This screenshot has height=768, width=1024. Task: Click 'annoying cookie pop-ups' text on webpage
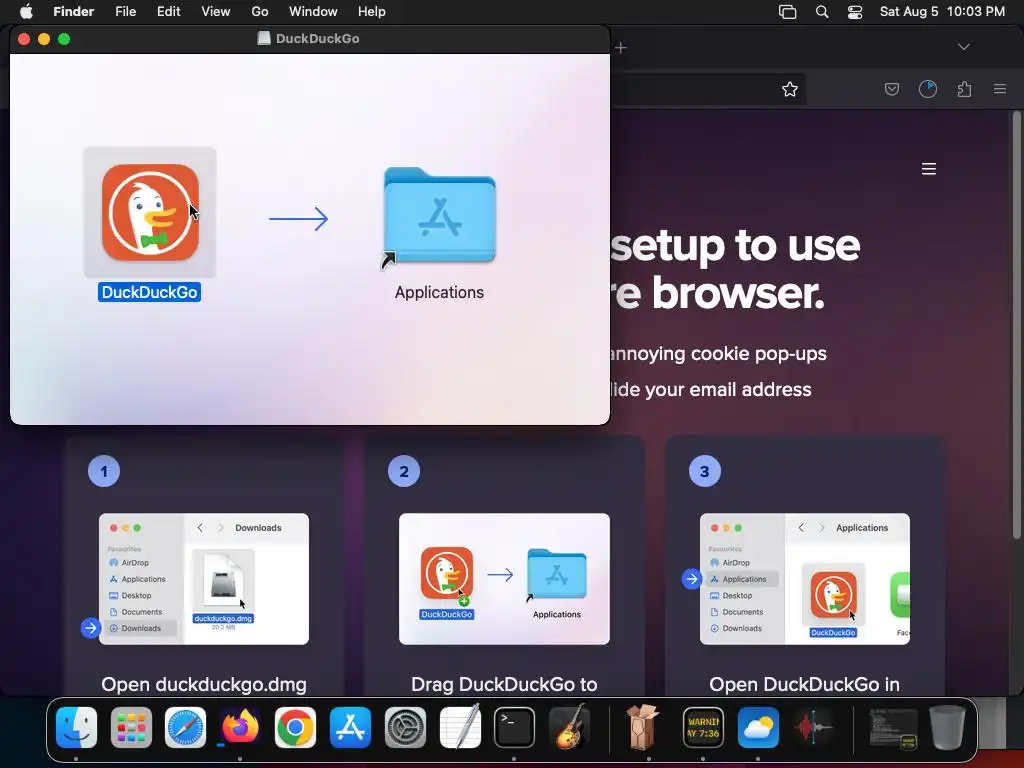[x=717, y=354]
